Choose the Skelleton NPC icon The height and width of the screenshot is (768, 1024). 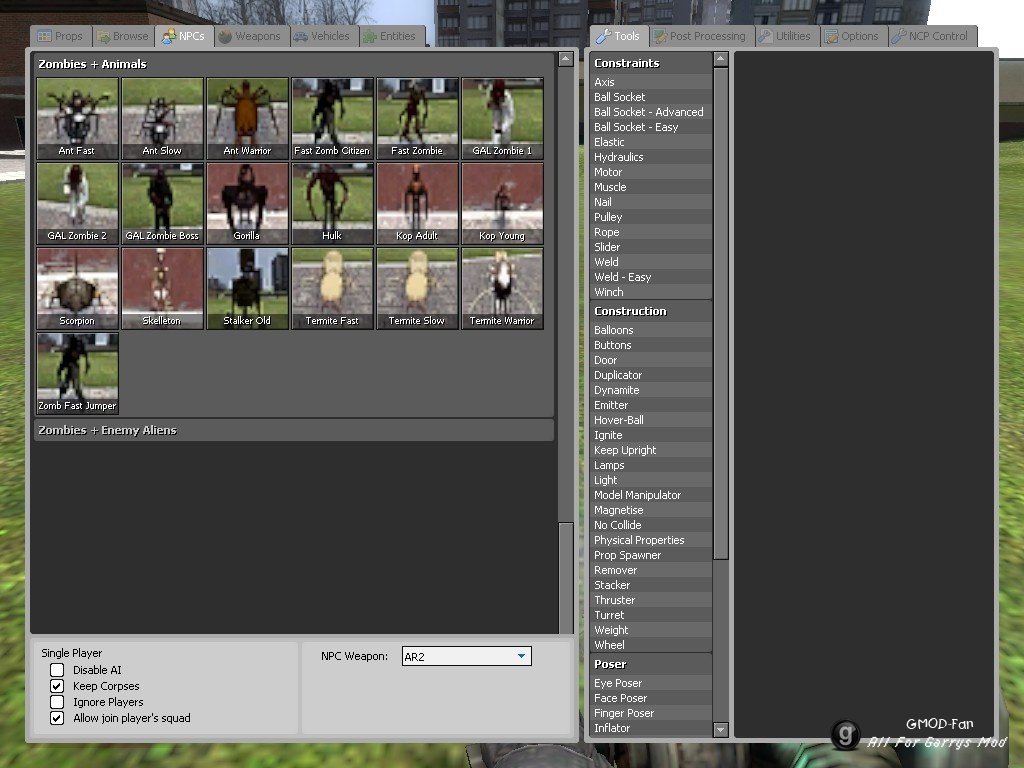[162, 288]
